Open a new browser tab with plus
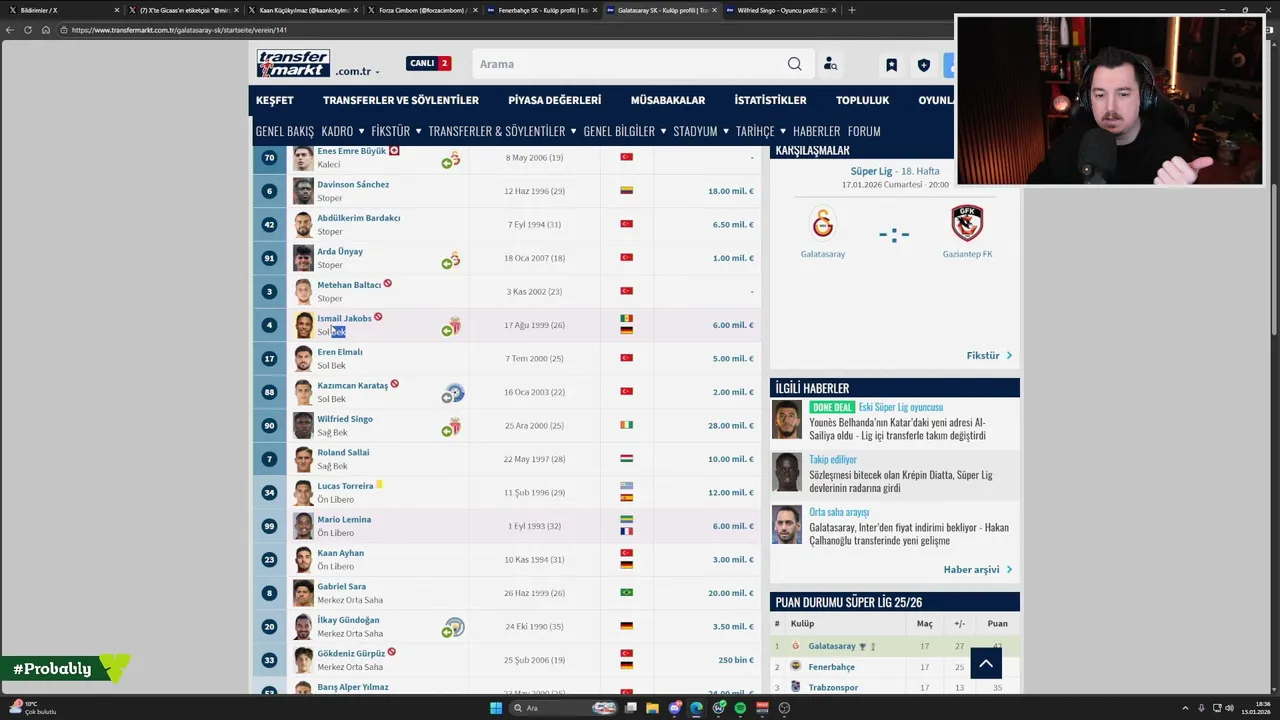 (x=852, y=10)
